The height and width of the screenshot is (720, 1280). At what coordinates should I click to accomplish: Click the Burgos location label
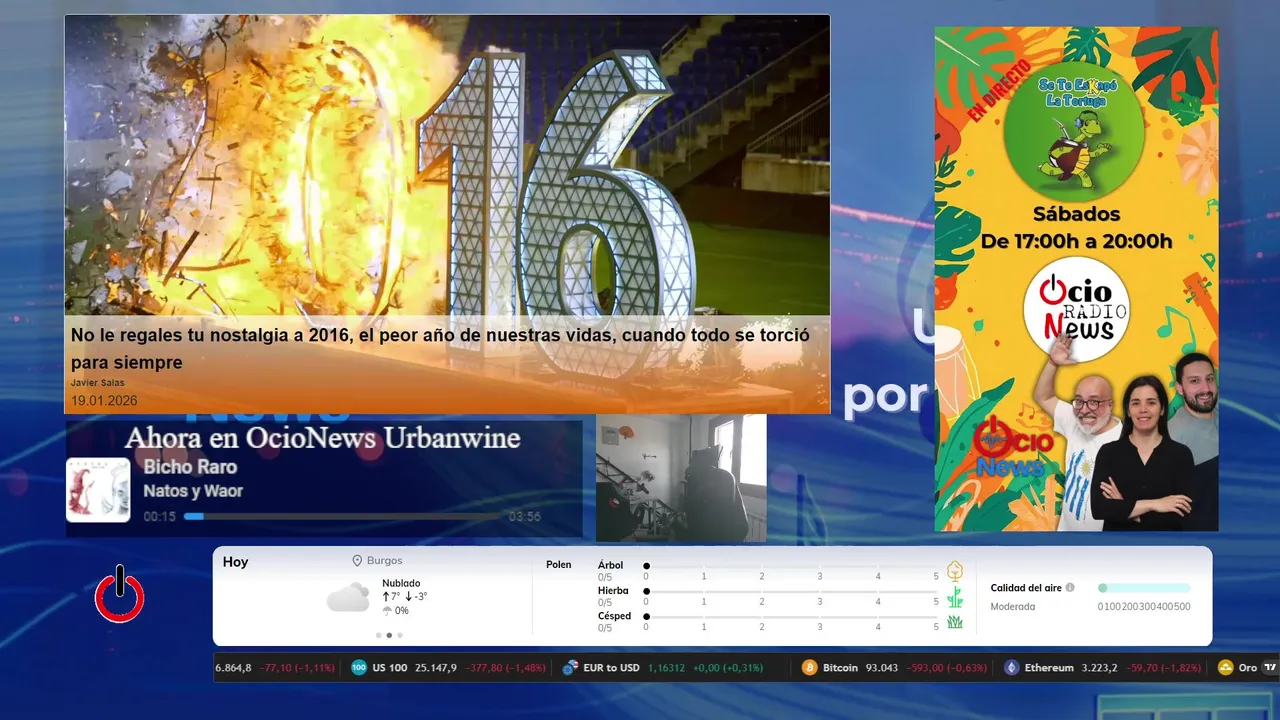point(385,561)
